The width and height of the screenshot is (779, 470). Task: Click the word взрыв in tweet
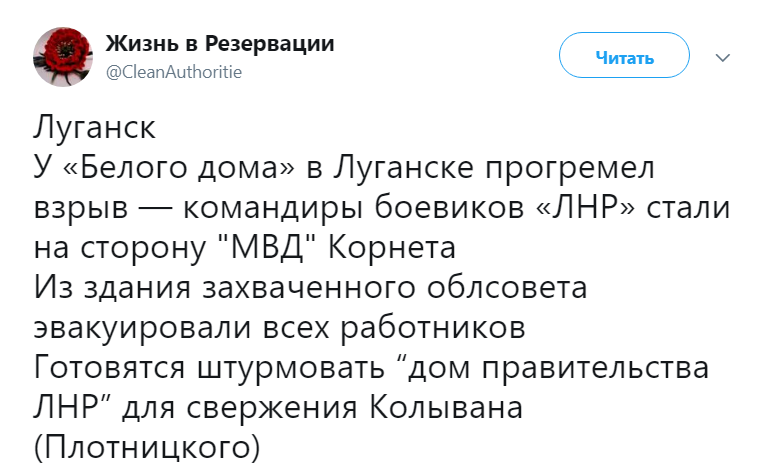click(81, 211)
